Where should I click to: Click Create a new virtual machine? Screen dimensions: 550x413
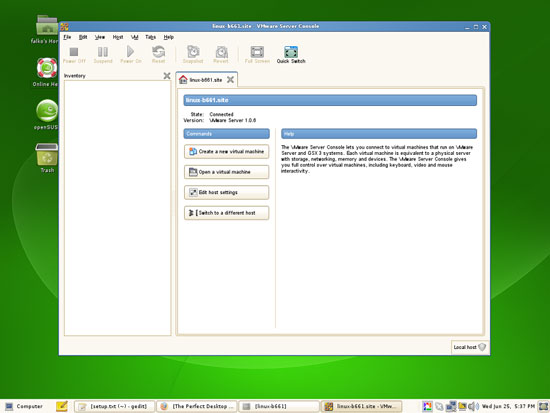pyautogui.click(x=227, y=152)
